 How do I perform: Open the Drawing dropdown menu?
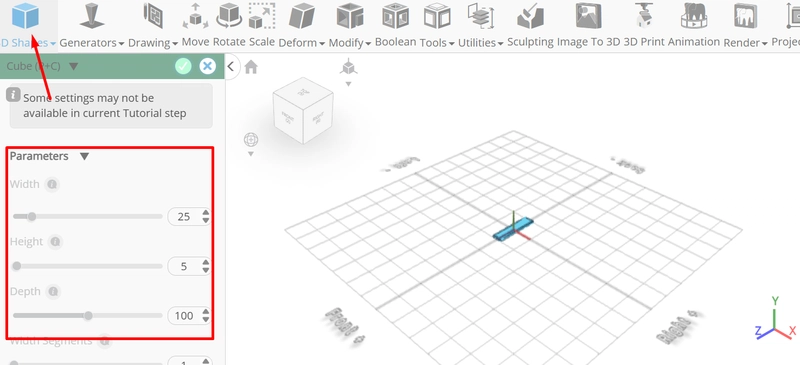tap(175, 44)
